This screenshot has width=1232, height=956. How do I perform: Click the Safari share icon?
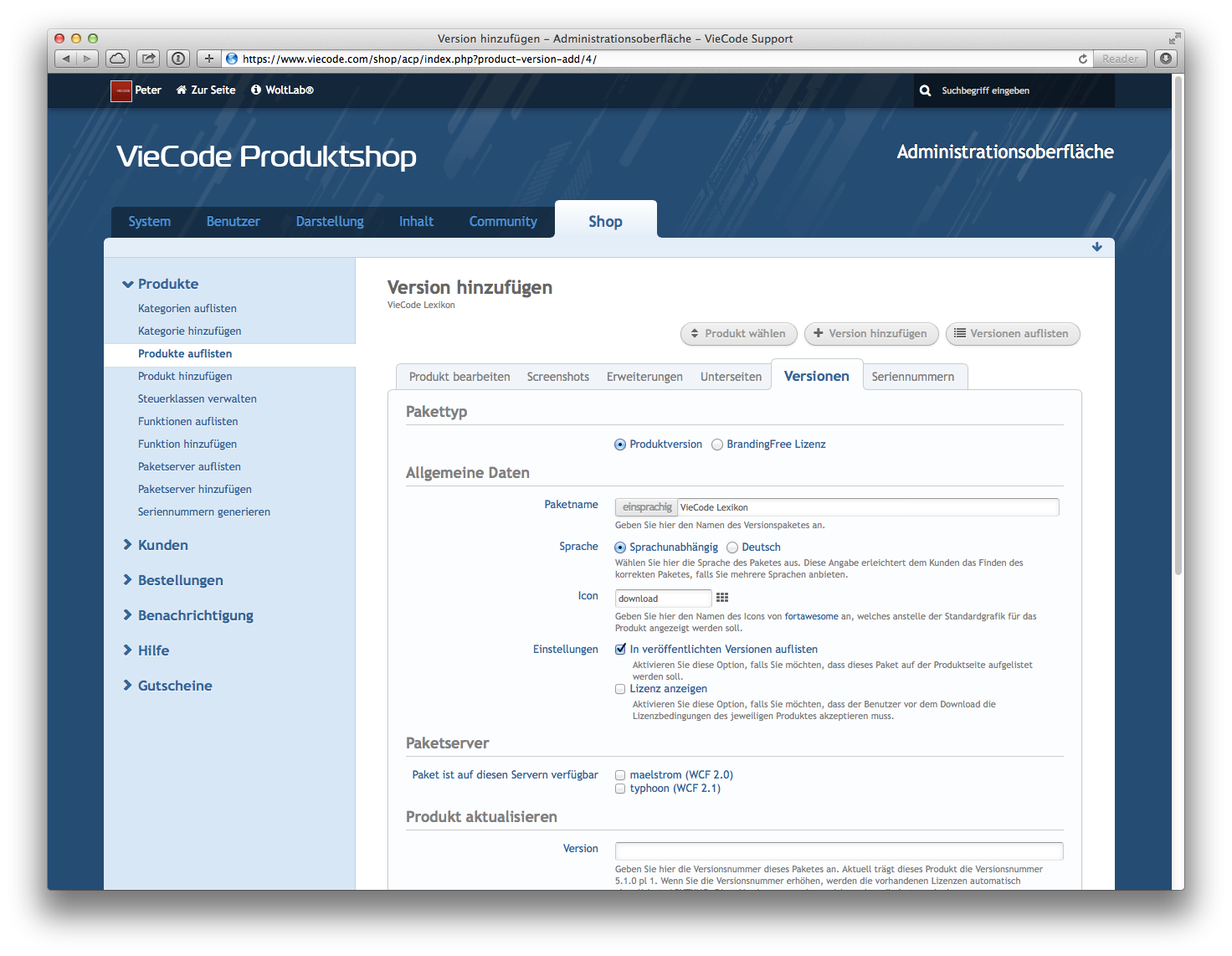click(148, 59)
